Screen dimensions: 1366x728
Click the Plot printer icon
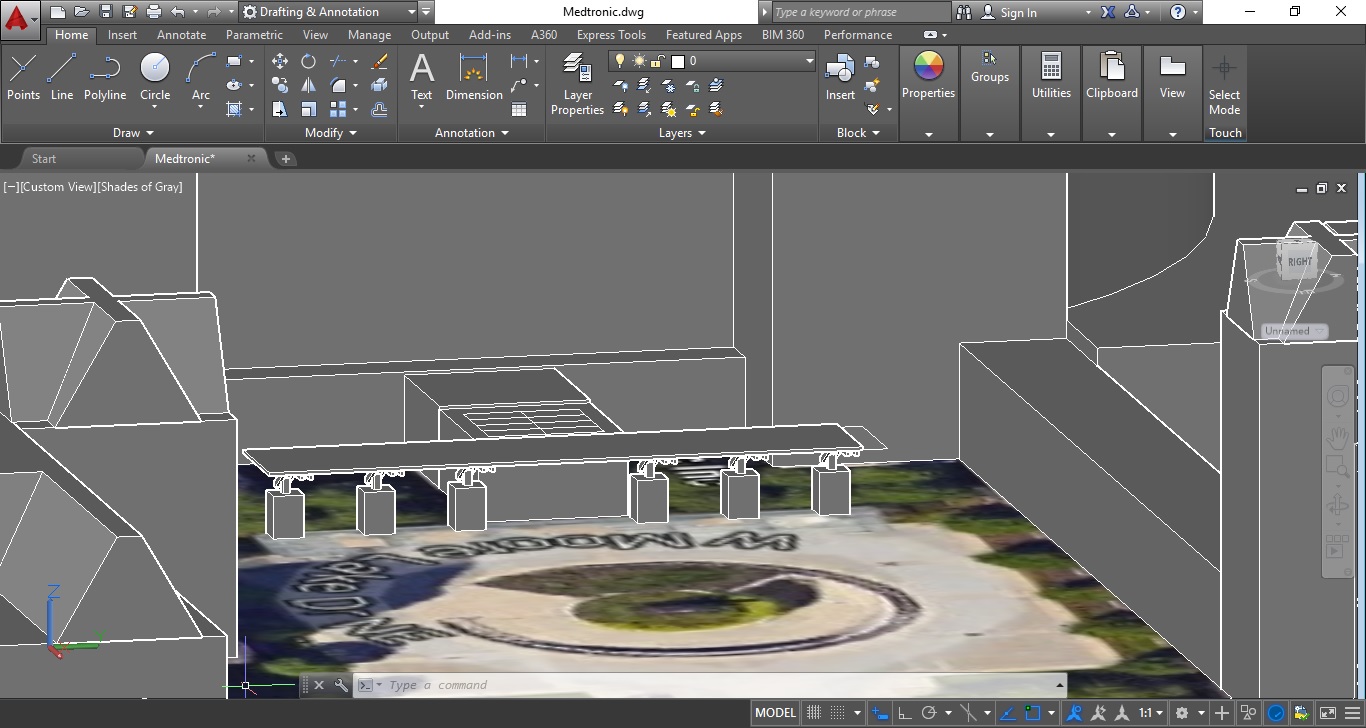pos(153,12)
